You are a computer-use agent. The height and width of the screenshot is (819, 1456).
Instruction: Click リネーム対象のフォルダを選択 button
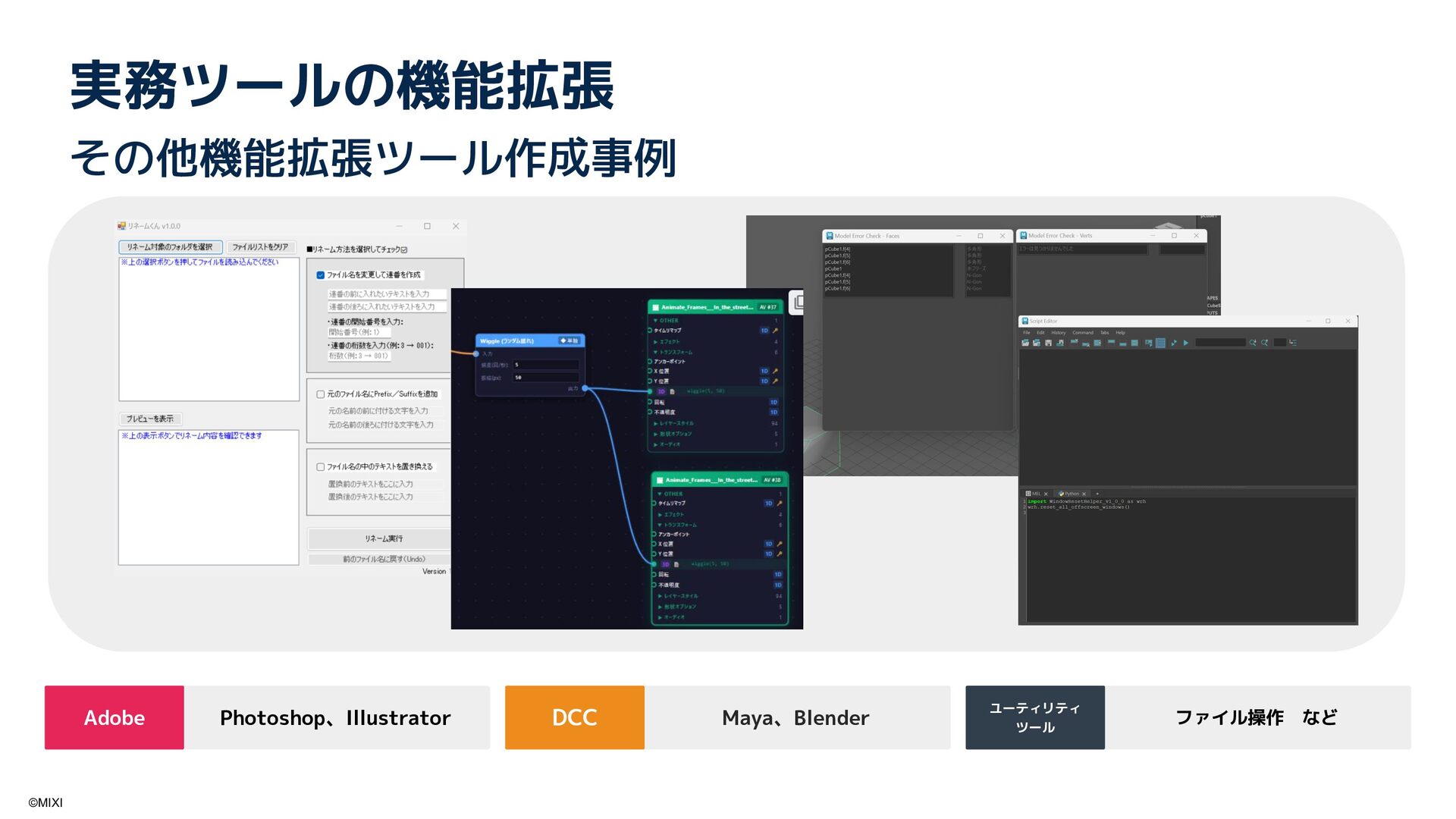(x=170, y=247)
